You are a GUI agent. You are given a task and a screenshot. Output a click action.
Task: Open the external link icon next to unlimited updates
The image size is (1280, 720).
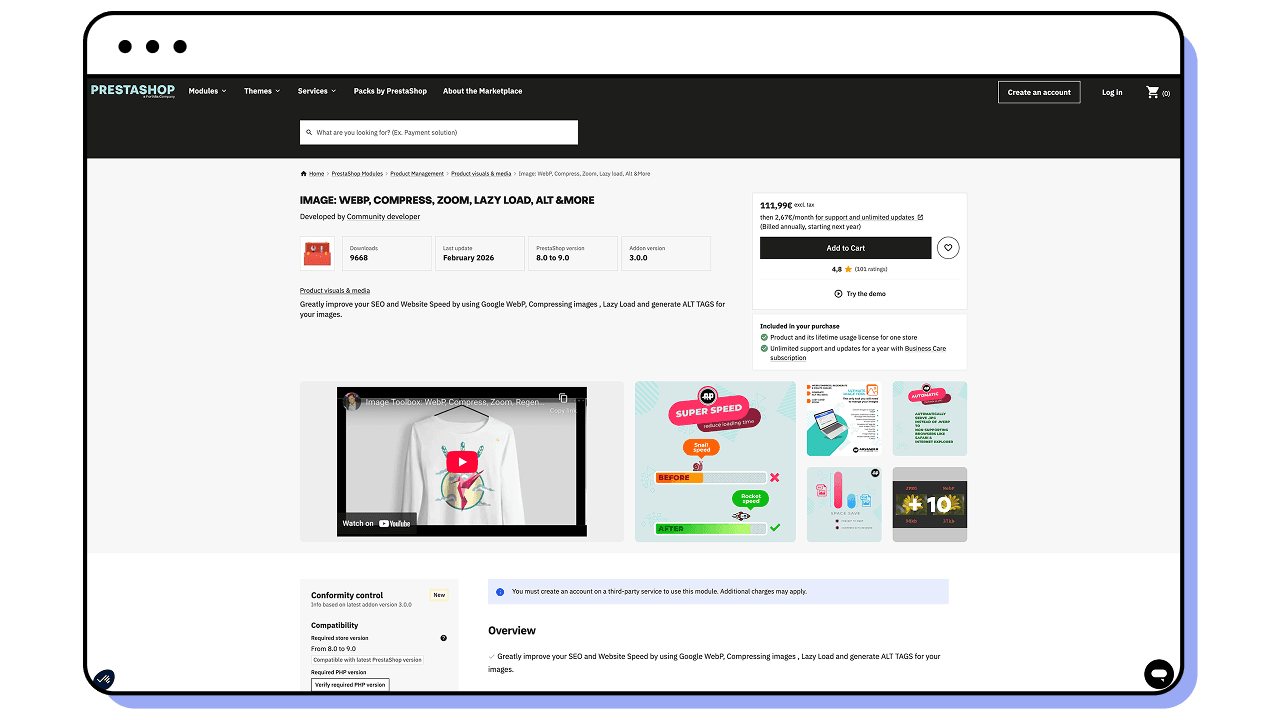pos(920,217)
